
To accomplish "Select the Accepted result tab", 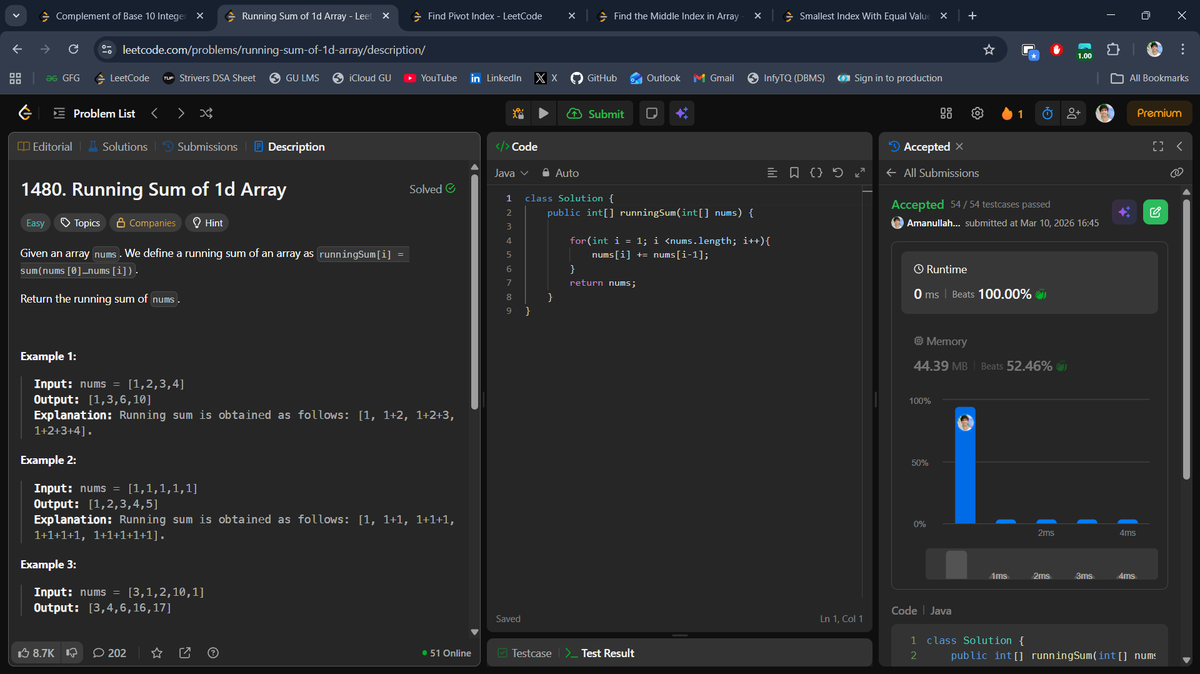I will (919, 147).
